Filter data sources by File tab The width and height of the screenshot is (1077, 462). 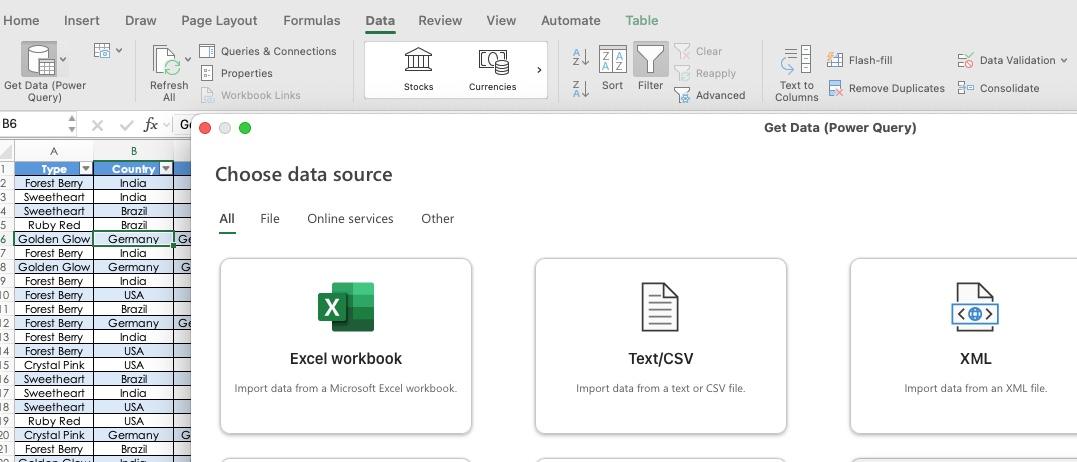(270, 219)
